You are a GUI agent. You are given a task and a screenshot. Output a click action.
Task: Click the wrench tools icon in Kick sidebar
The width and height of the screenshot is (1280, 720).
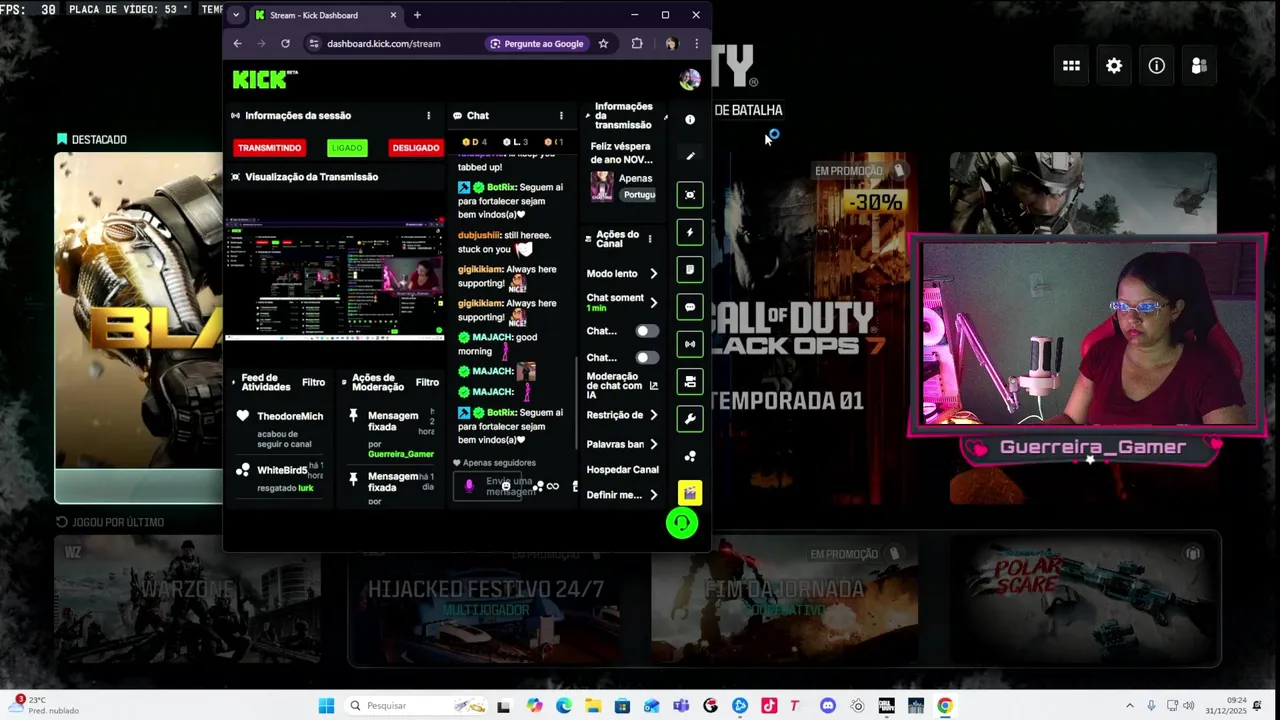tap(690, 419)
